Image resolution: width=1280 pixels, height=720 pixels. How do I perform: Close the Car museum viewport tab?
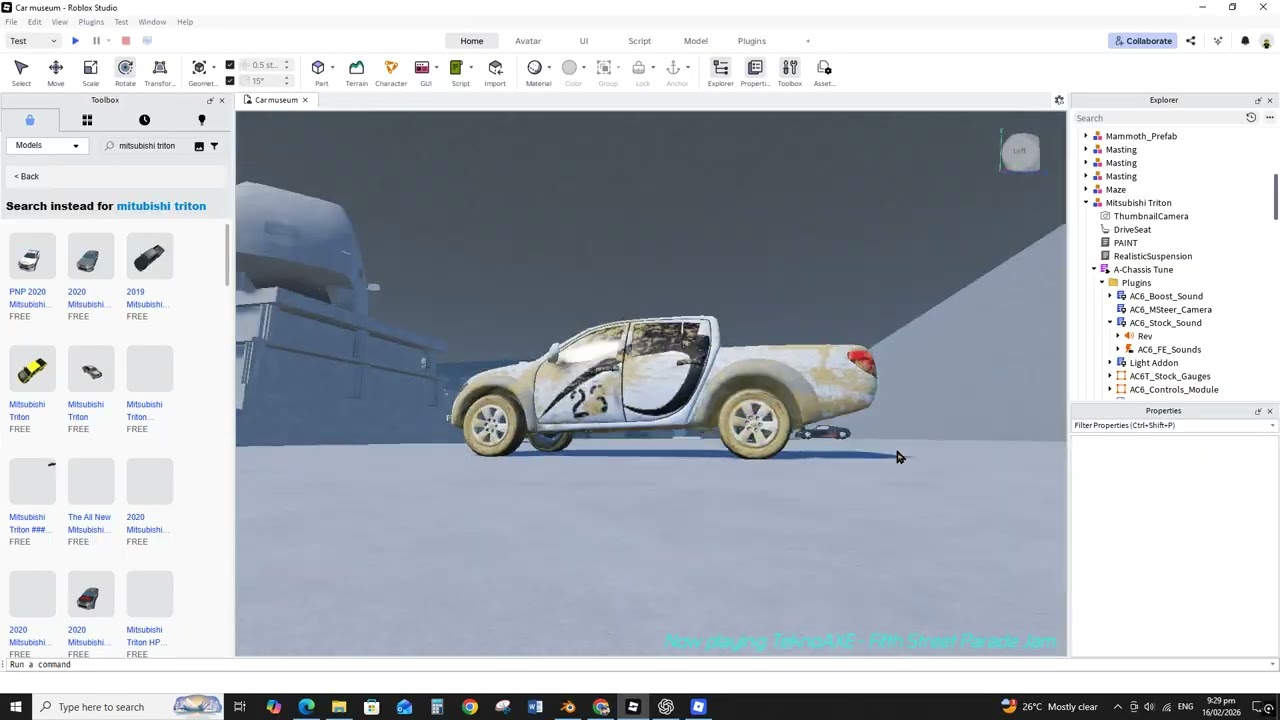[305, 100]
